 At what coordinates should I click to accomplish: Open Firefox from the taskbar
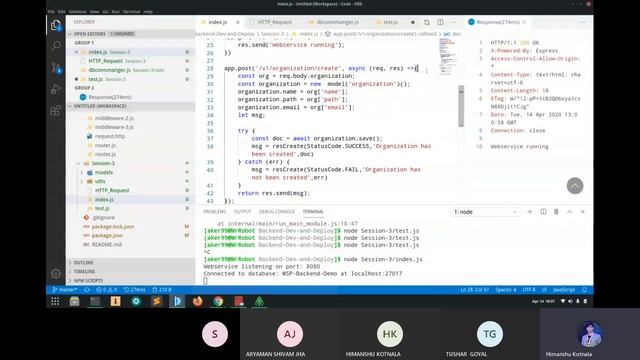(198, 301)
